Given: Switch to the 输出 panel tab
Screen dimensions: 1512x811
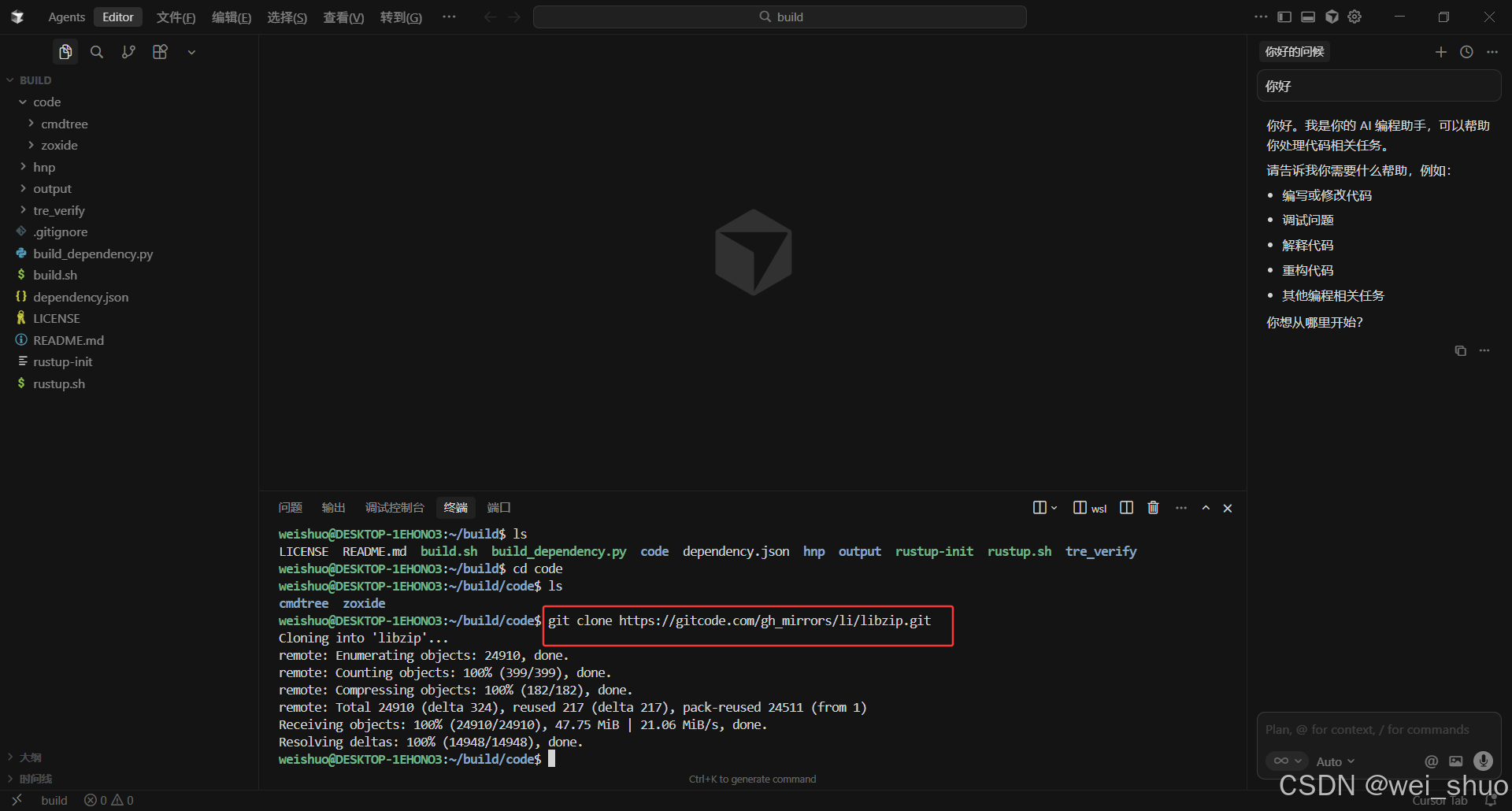Looking at the screenshot, I should [x=333, y=508].
